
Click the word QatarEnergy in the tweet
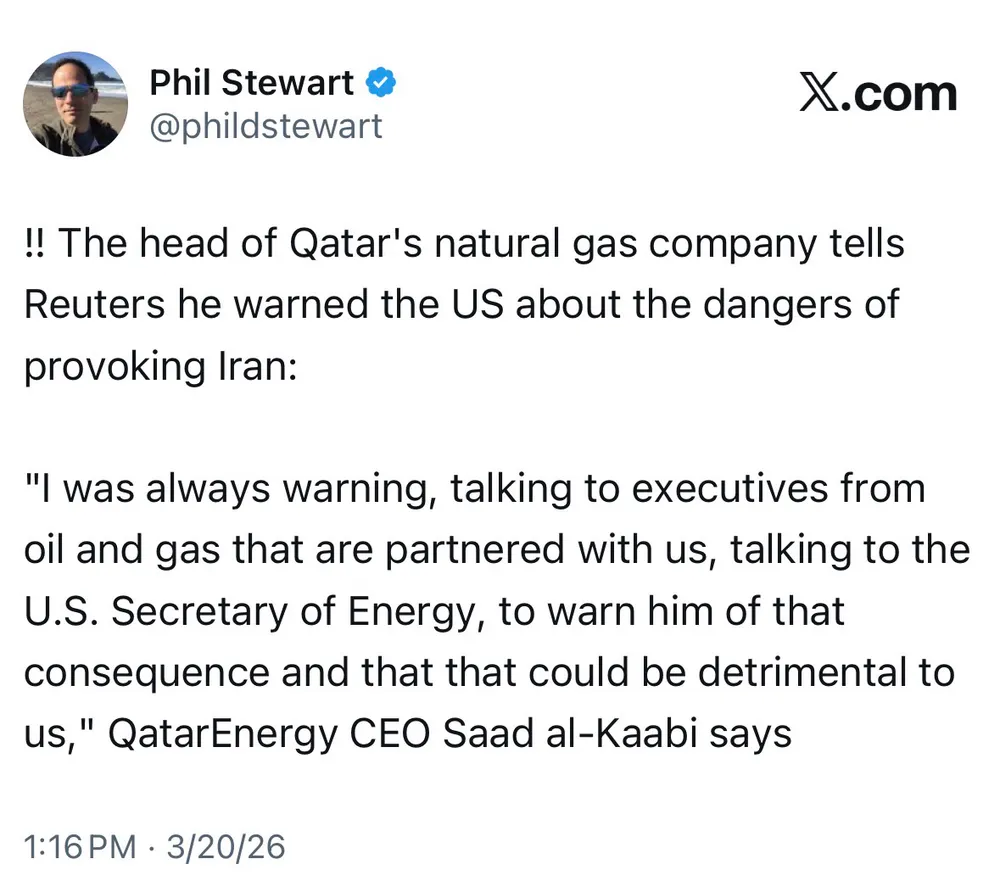click(224, 734)
